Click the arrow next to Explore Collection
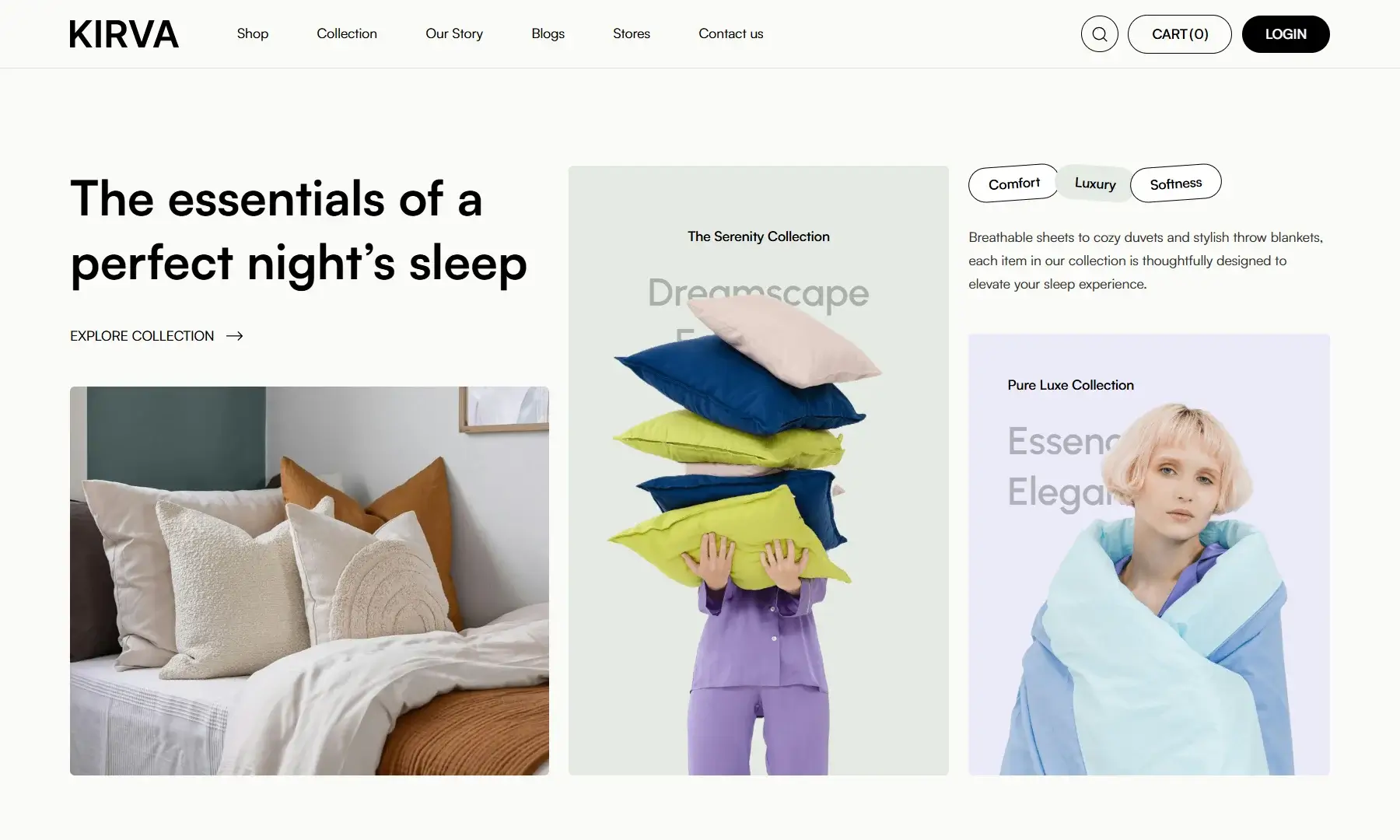1400x840 pixels. (x=234, y=336)
